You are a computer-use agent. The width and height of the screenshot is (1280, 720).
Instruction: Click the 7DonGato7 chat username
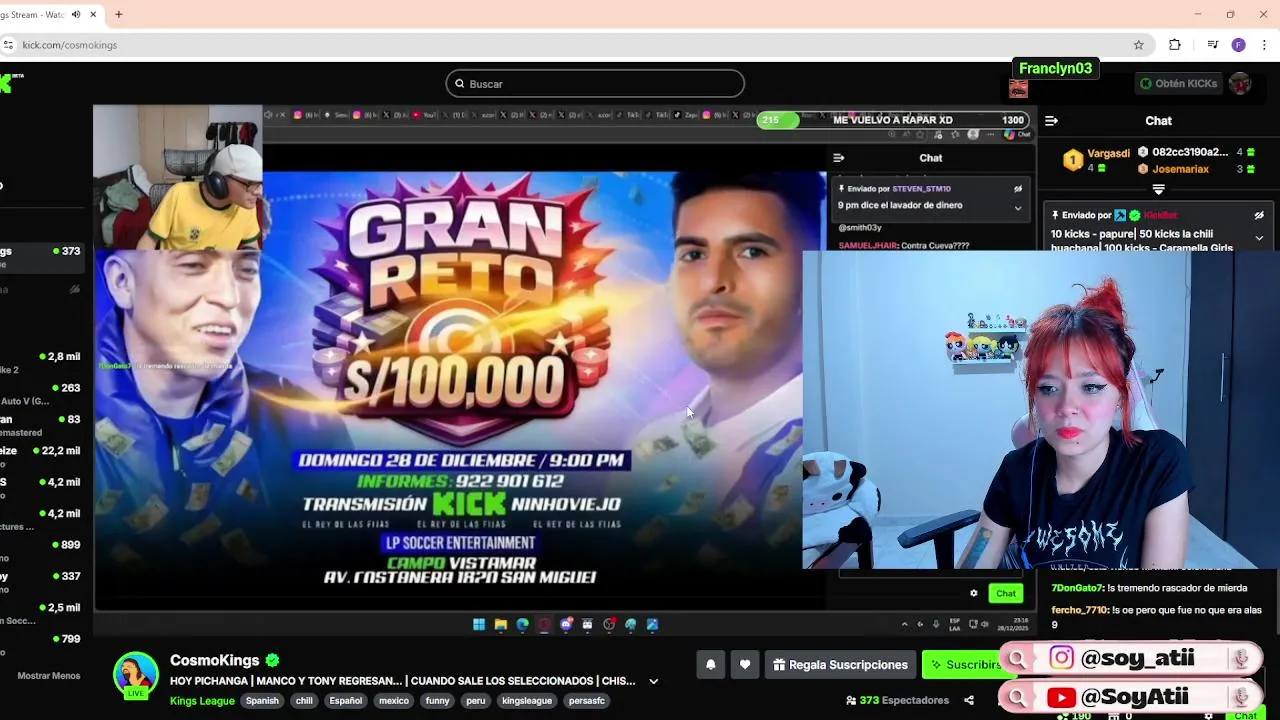[x=1077, y=588]
